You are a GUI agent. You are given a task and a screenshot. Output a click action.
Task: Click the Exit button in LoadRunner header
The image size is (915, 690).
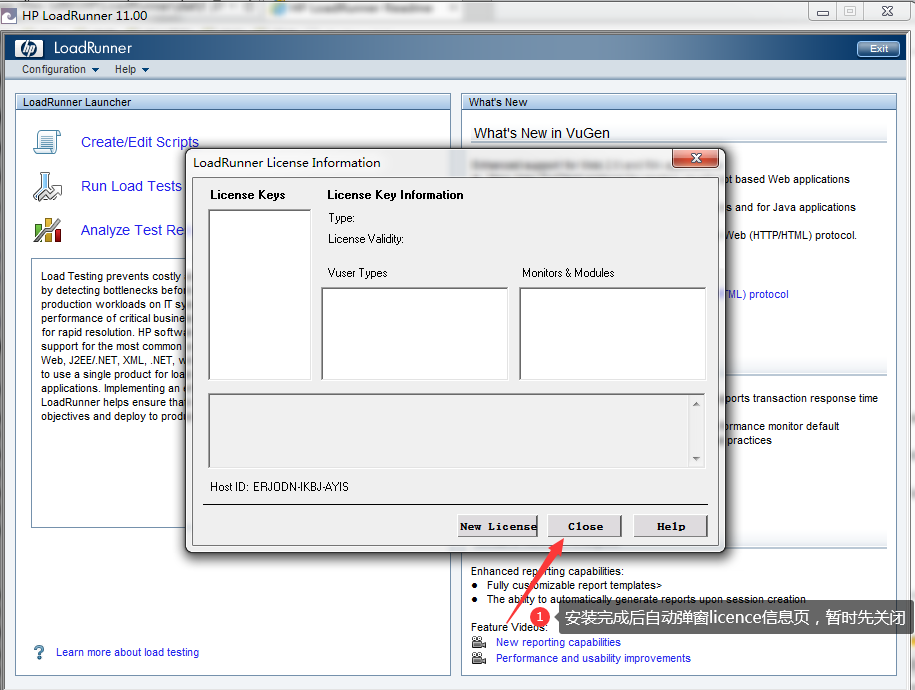[878, 48]
